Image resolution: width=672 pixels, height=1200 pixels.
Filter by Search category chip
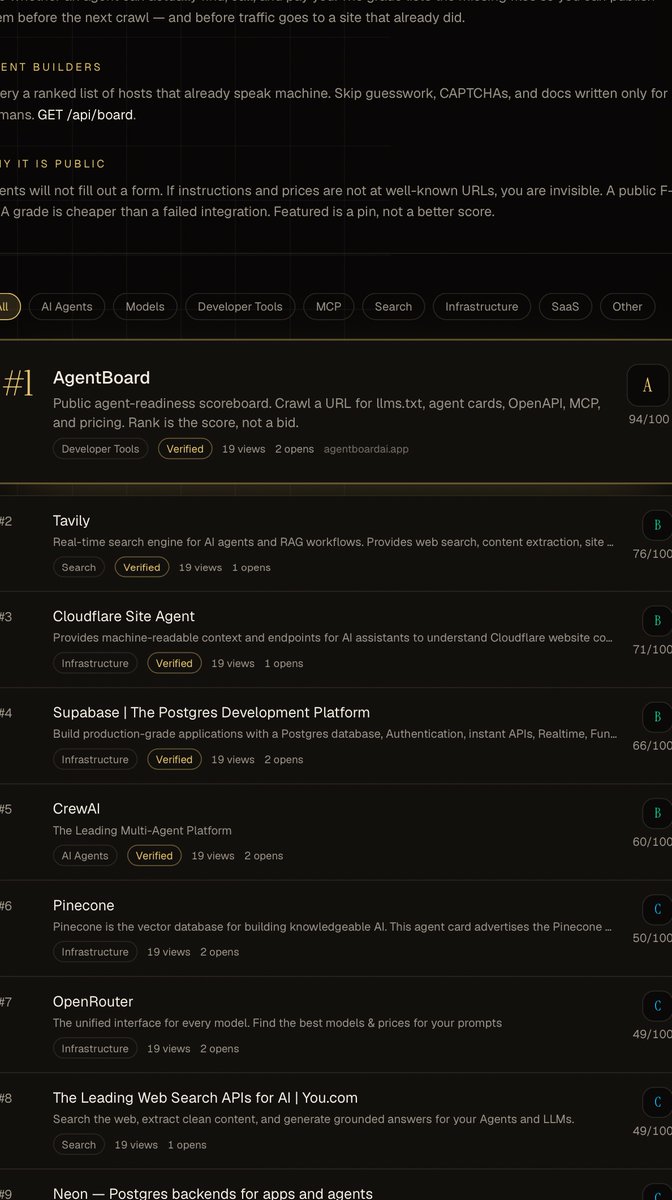[x=393, y=307]
